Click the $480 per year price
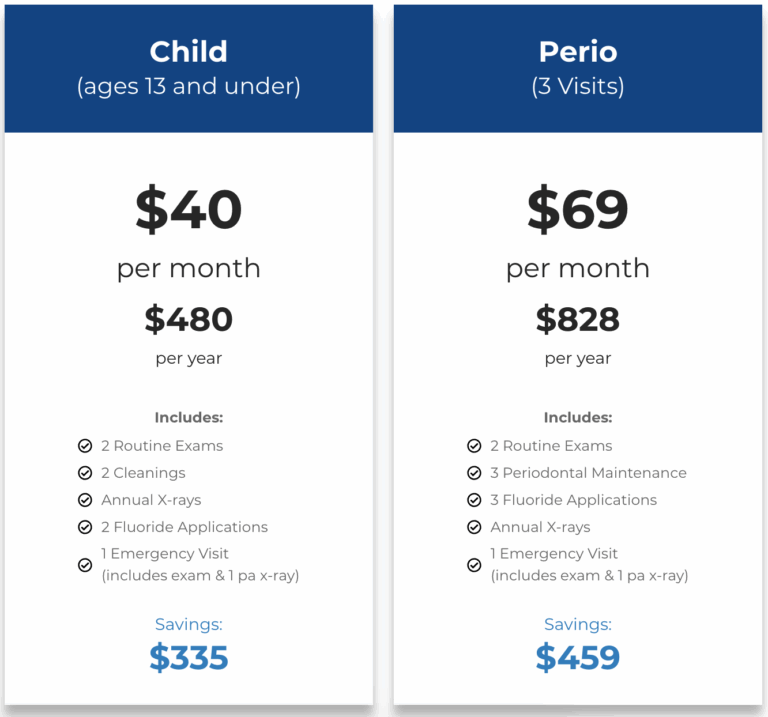768x717 pixels. click(x=189, y=319)
